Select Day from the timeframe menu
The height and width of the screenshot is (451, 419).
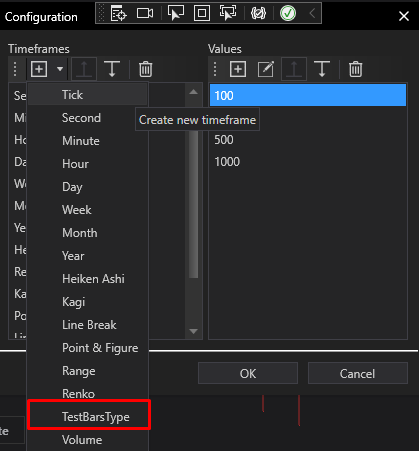(x=87, y=187)
